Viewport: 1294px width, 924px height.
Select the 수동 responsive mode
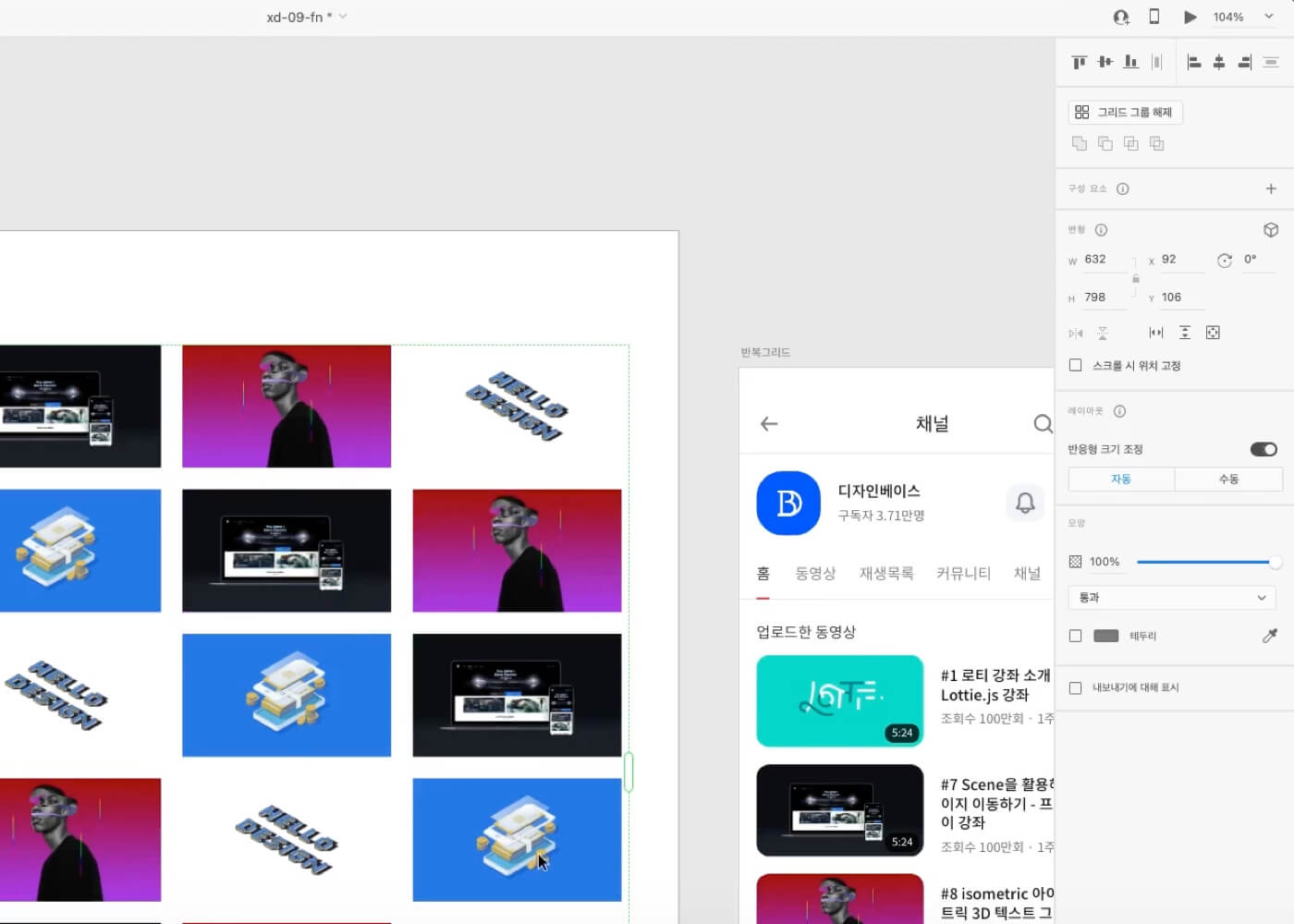[x=1228, y=479]
